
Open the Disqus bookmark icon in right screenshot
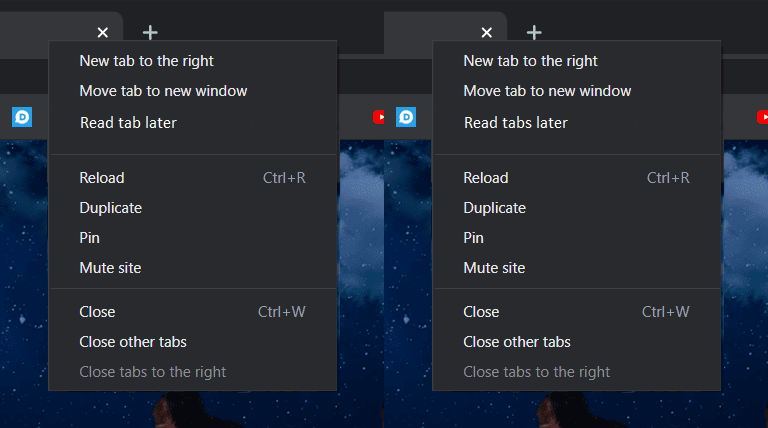pos(406,117)
